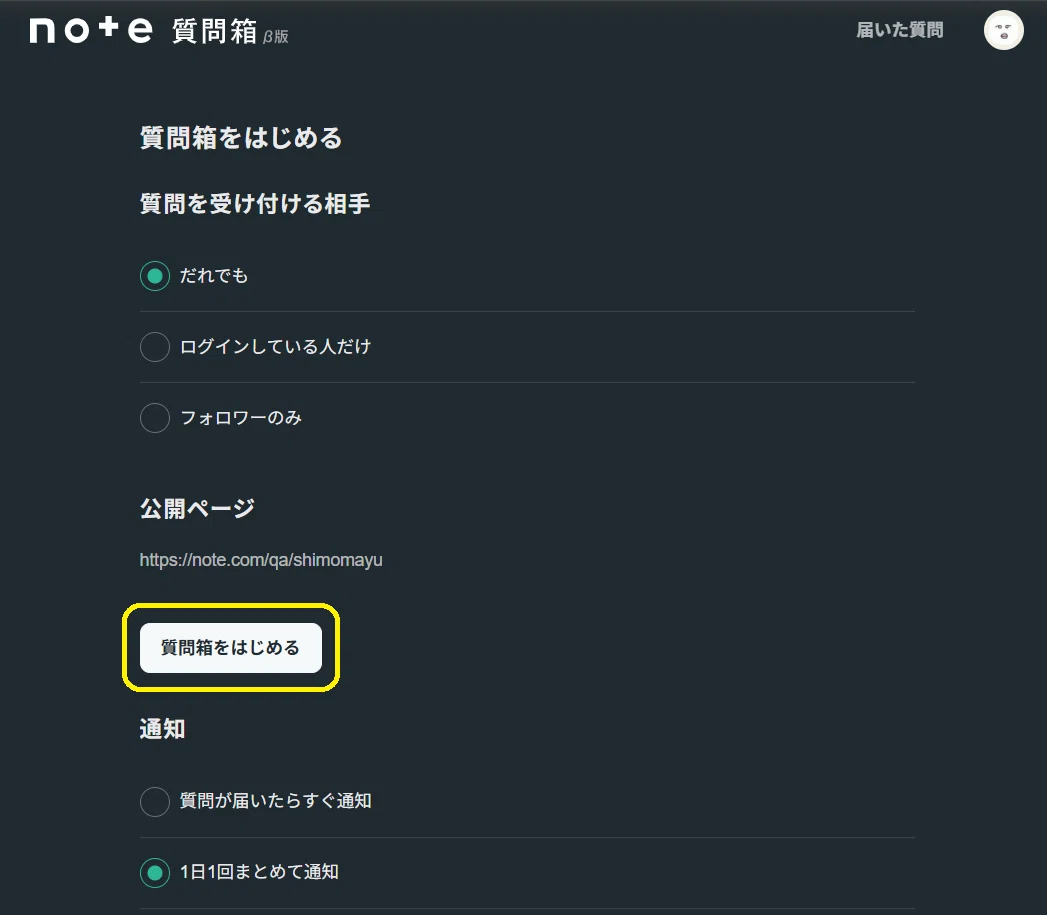
Task: Choose 質問が届いたらすぐ通知 radio button
Action: 155,801
